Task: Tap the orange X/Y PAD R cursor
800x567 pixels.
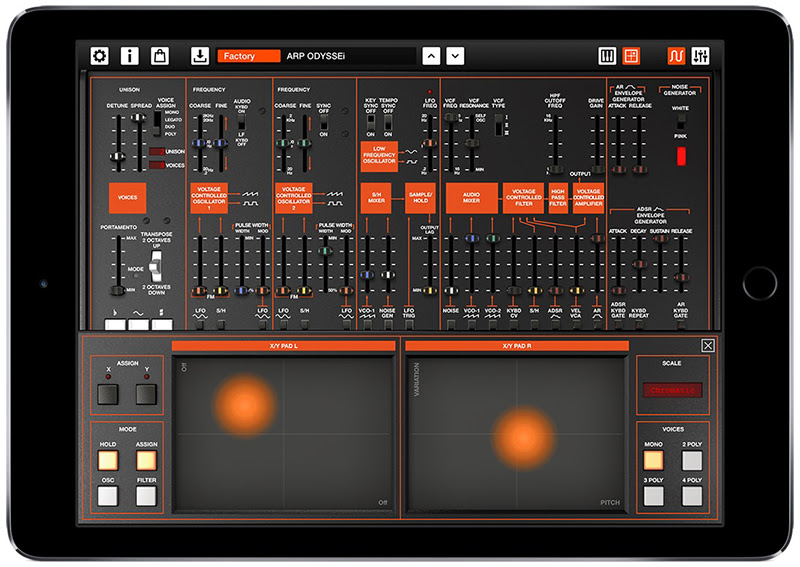Action: pyautogui.click(x=523, y=438)
